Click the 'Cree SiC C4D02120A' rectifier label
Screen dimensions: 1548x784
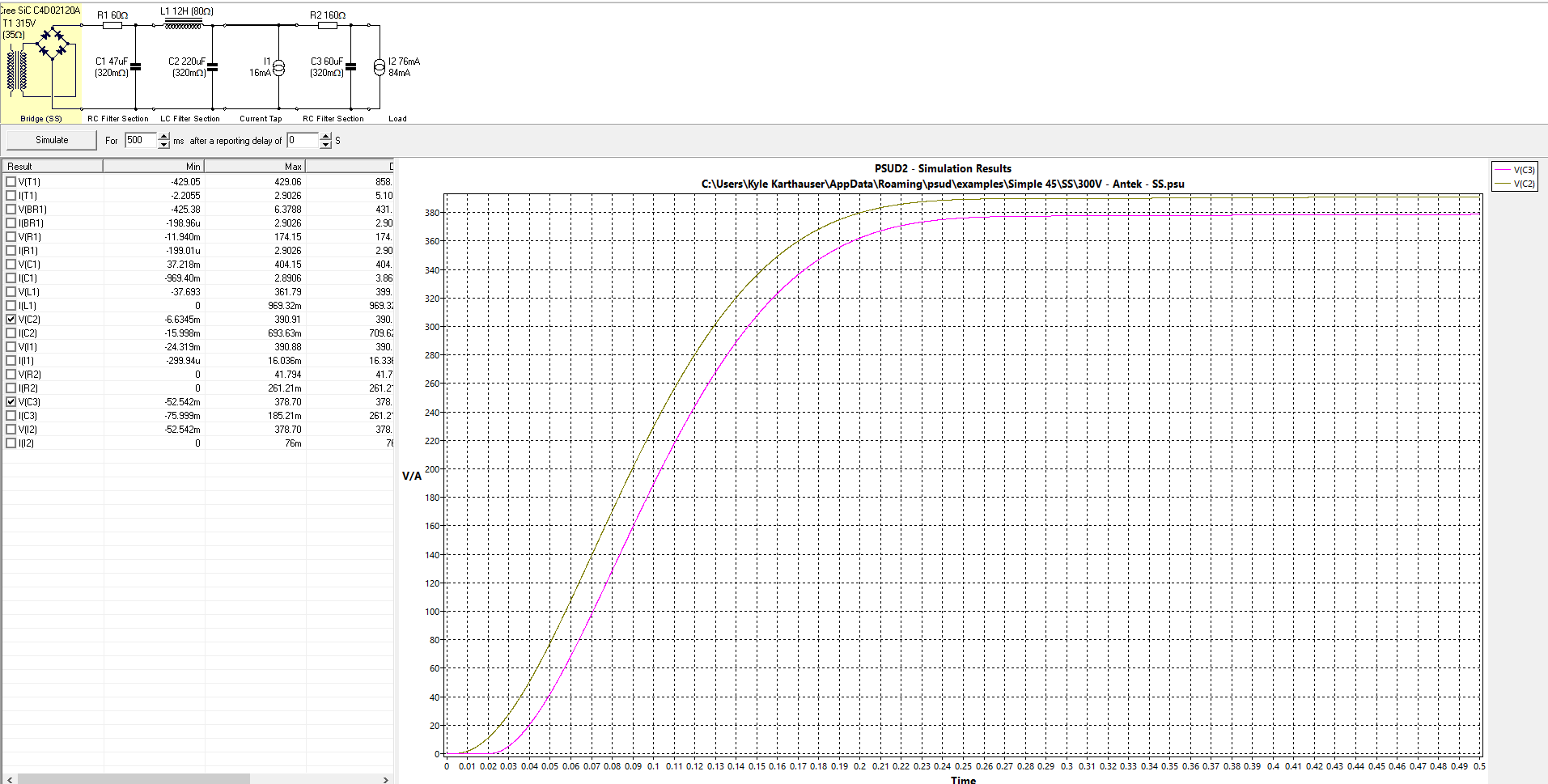(40, 11)
